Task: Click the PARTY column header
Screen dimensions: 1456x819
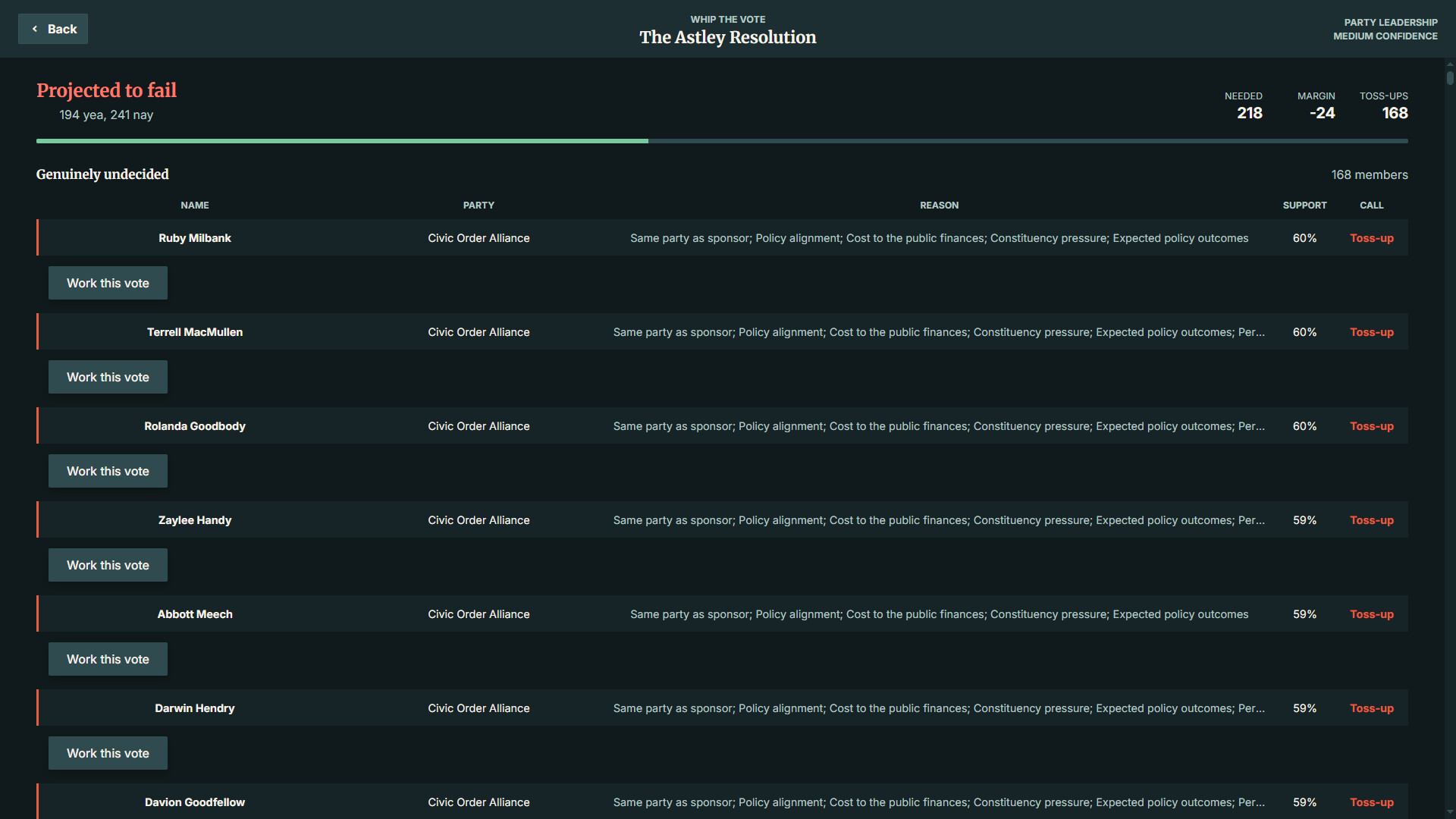Action: pos(479,206)
